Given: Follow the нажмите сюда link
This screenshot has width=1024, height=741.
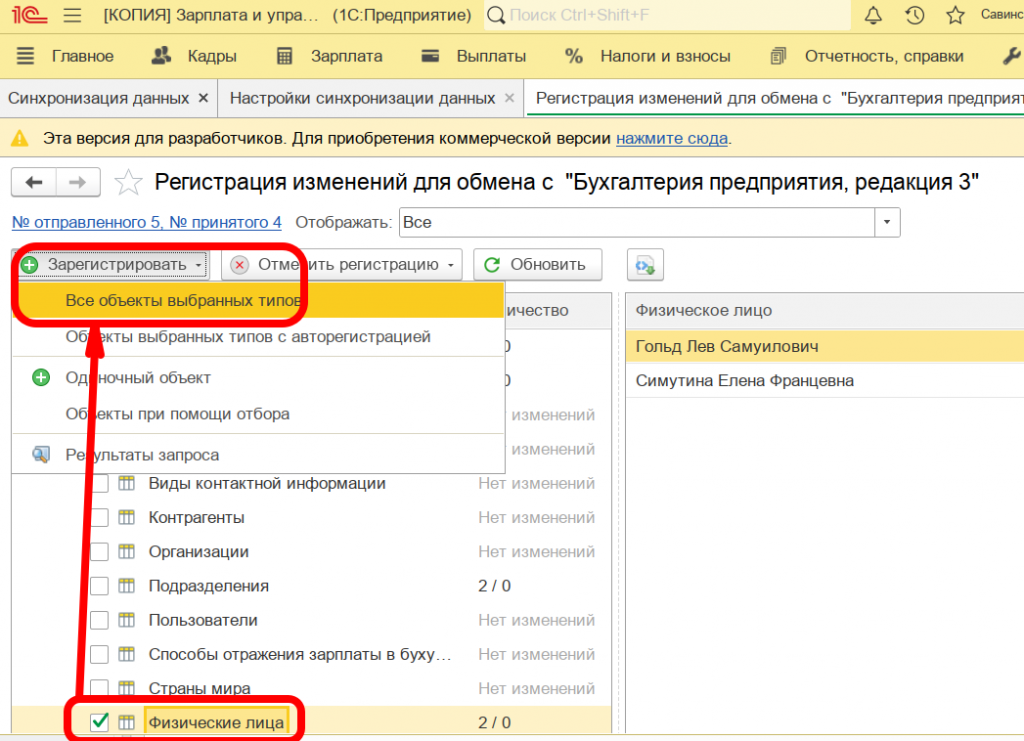Looking at the screenshot, I should [x=672, y=138].
